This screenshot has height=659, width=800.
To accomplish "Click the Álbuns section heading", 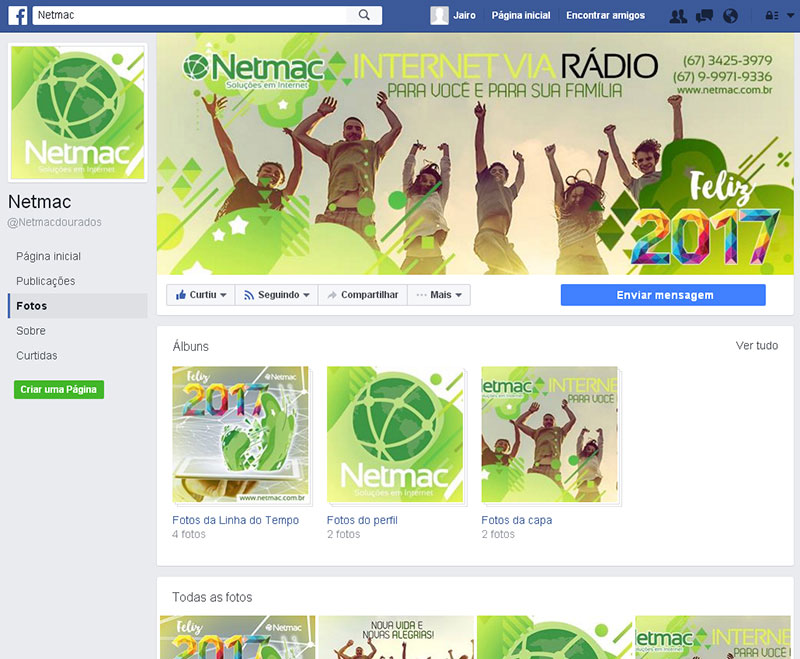I will (191, 347).
